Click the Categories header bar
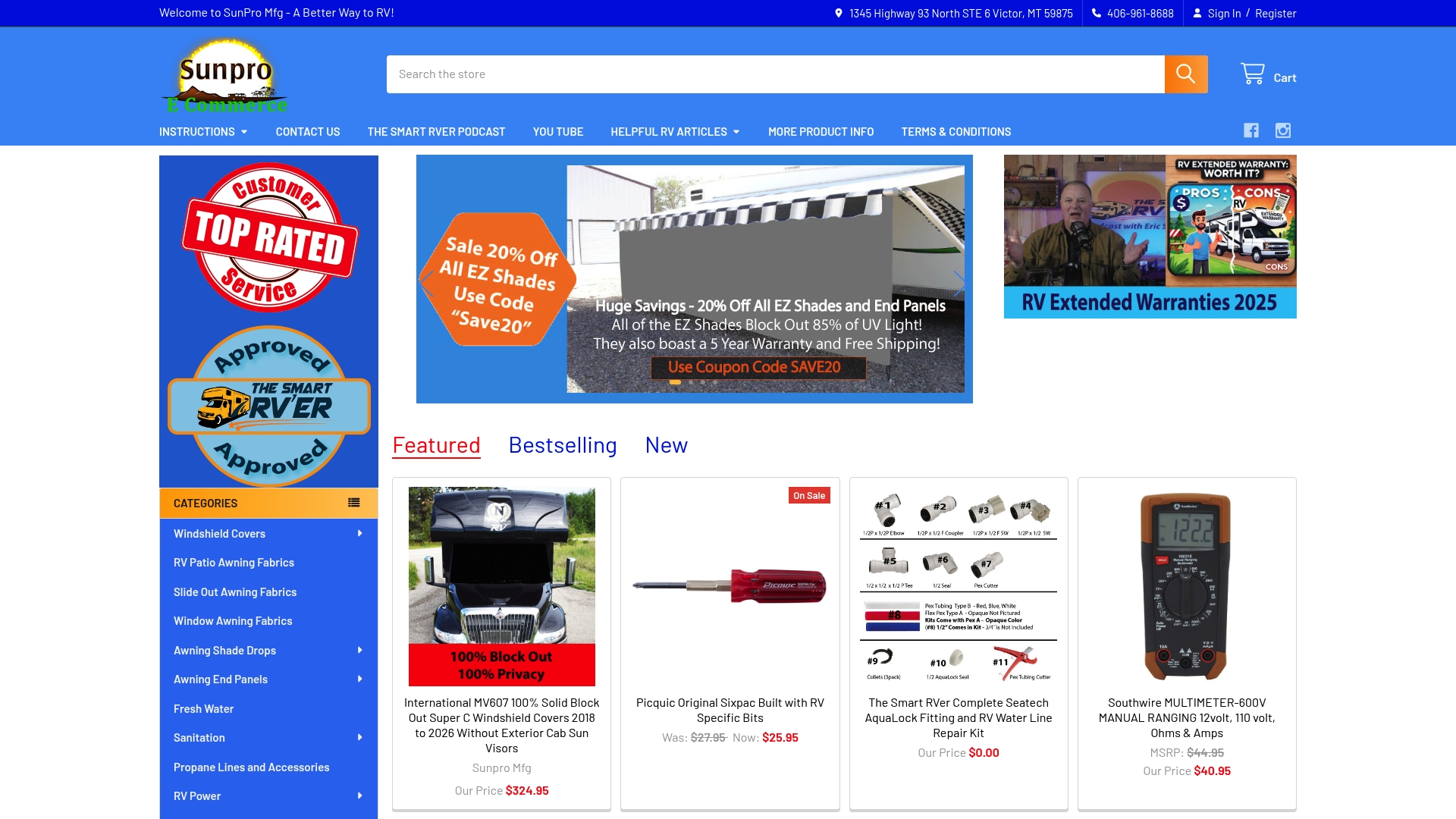The image size is (1456, 819). tap(268, 503)
